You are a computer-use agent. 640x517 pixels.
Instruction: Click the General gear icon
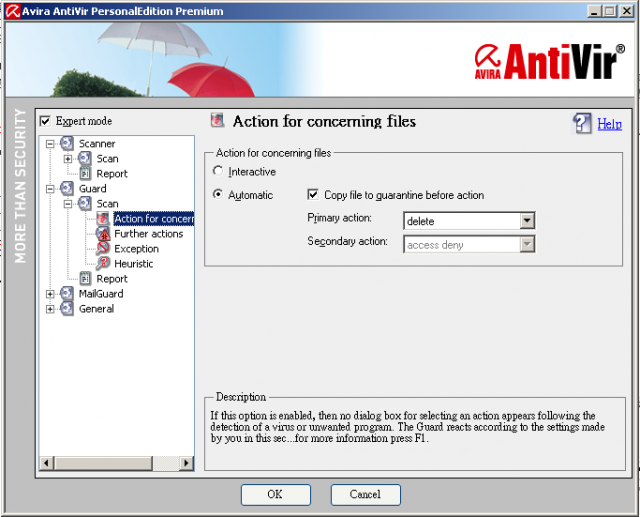point(67,308)
